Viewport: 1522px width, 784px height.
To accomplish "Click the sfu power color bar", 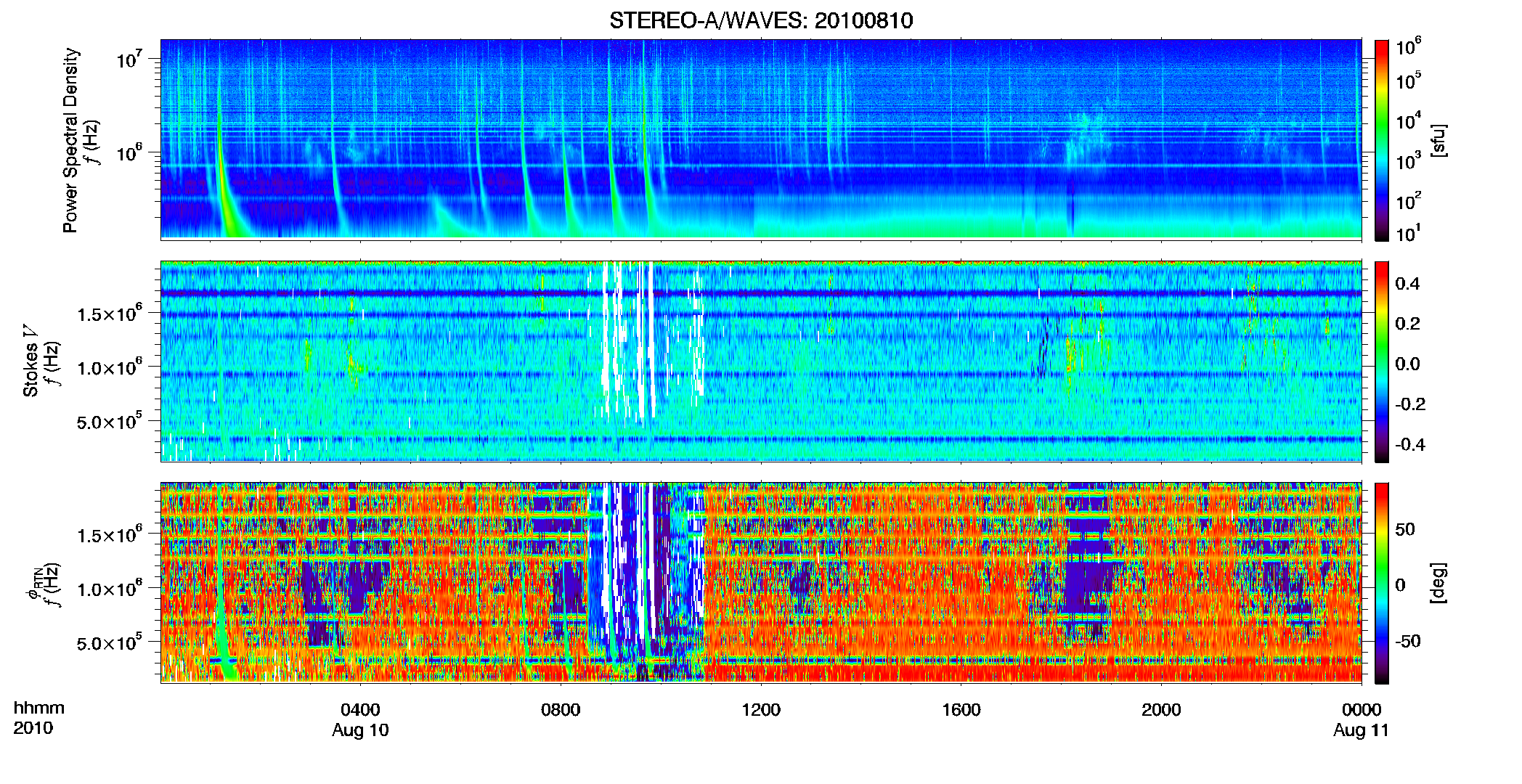I will [1382, 140].
